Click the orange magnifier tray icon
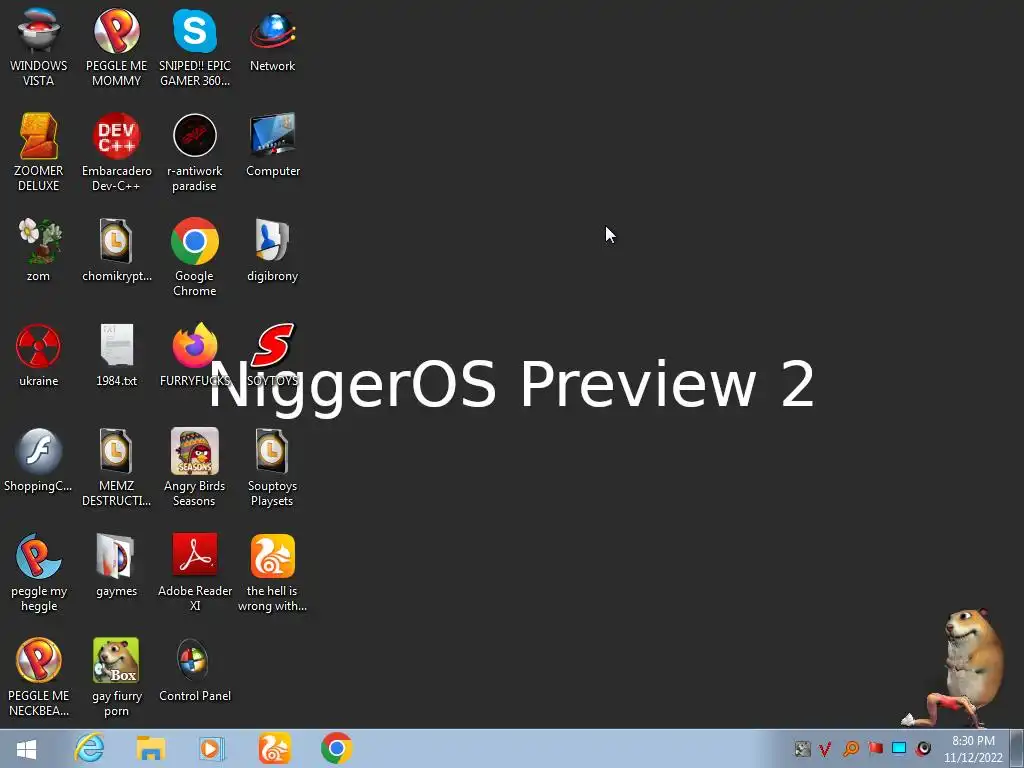Screen dimensions: 1024x768 (850, 748)
